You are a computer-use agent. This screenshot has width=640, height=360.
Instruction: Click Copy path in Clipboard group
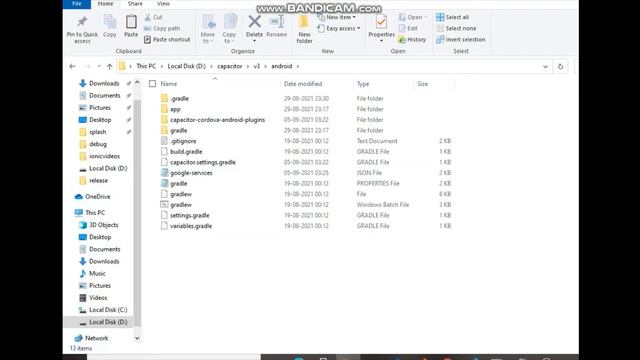(162, 28)
